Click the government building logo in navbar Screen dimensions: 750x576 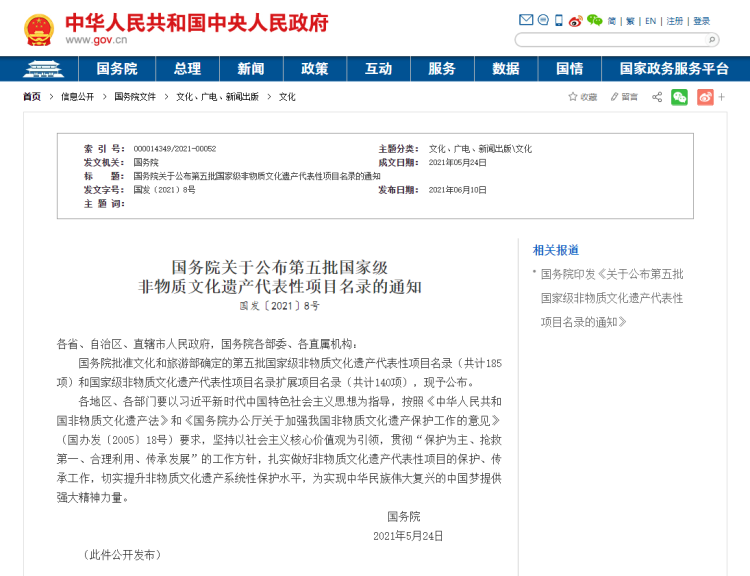click(x=41, y=69)
